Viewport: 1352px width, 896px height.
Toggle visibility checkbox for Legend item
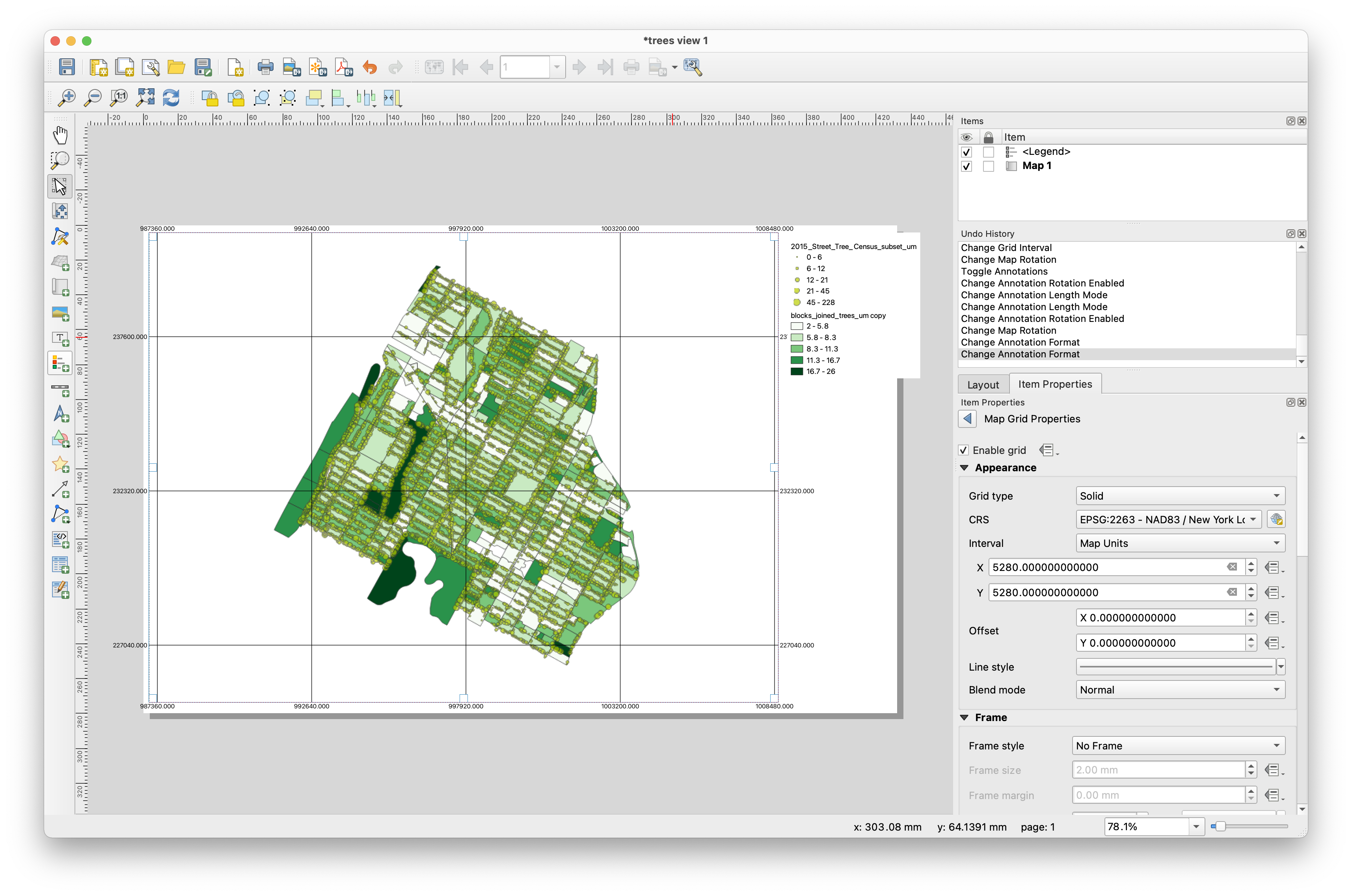click(x=966, y=152)
